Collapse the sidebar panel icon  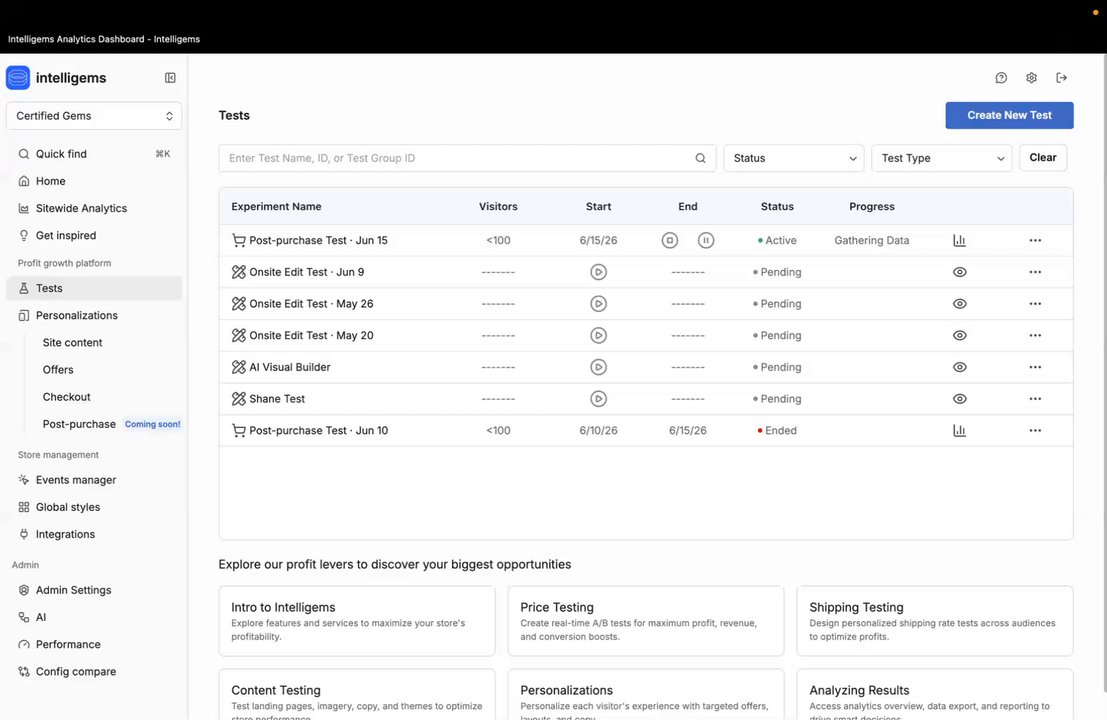click(170, 78)
